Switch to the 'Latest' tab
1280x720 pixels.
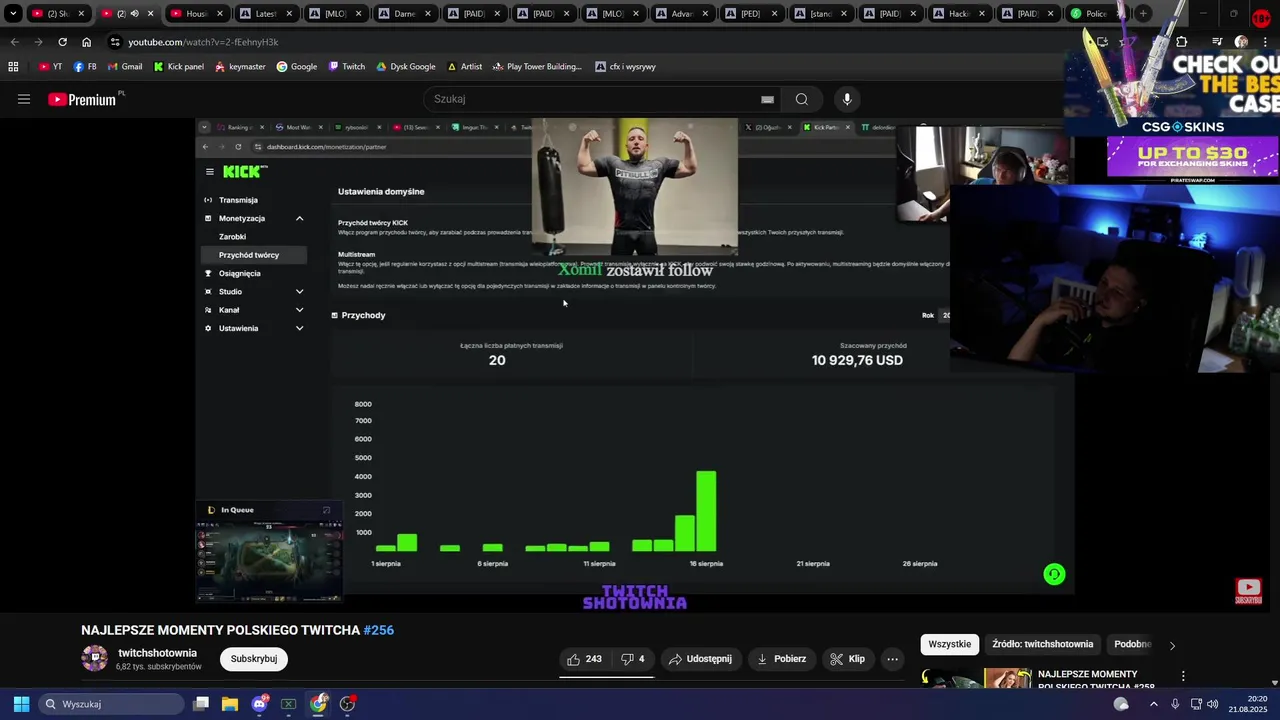pos(265,14)
